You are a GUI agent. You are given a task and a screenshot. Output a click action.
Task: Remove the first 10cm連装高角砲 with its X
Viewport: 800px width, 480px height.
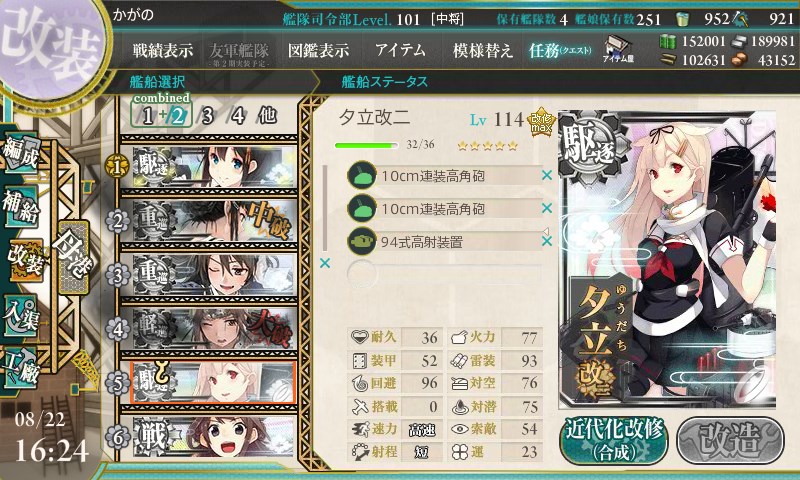547,175
